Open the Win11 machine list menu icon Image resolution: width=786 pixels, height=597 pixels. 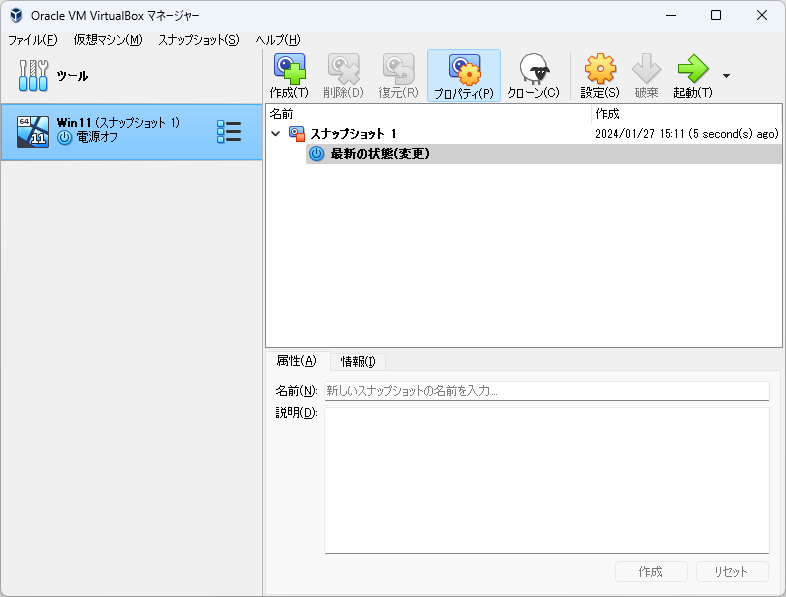pyautogui.click(x=229, y=132)
